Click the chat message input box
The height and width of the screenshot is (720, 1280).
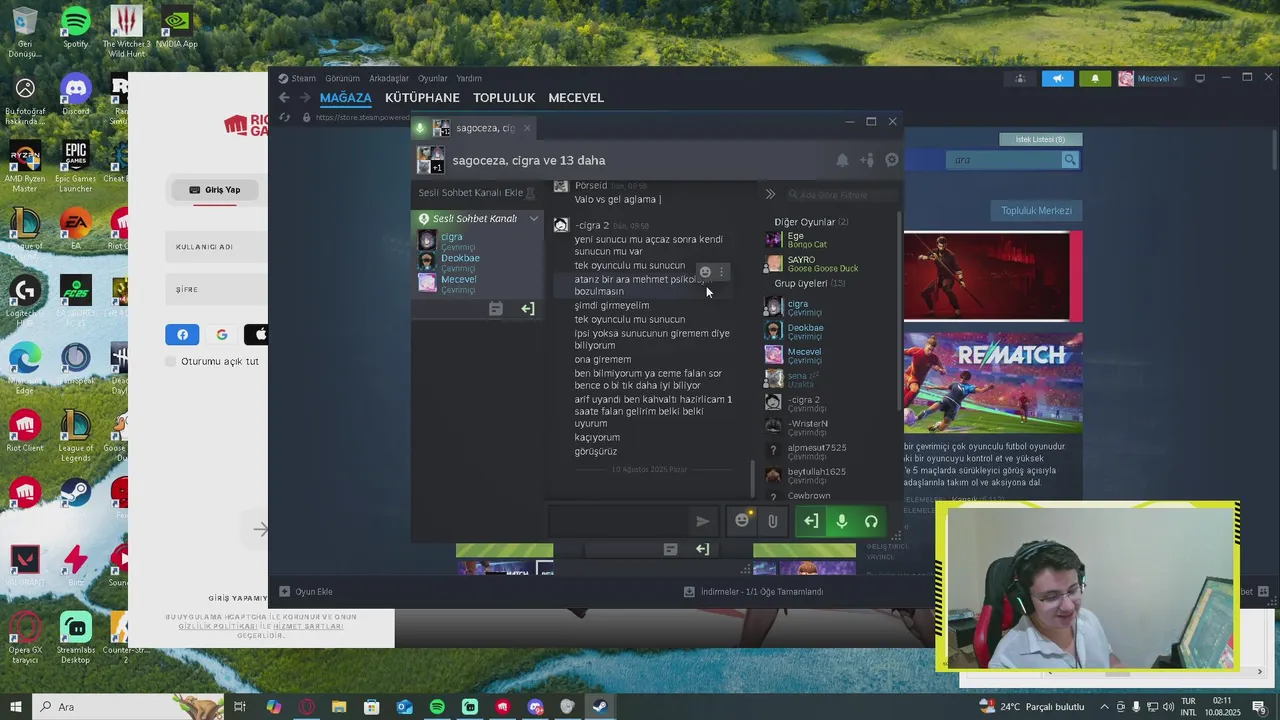620,521
